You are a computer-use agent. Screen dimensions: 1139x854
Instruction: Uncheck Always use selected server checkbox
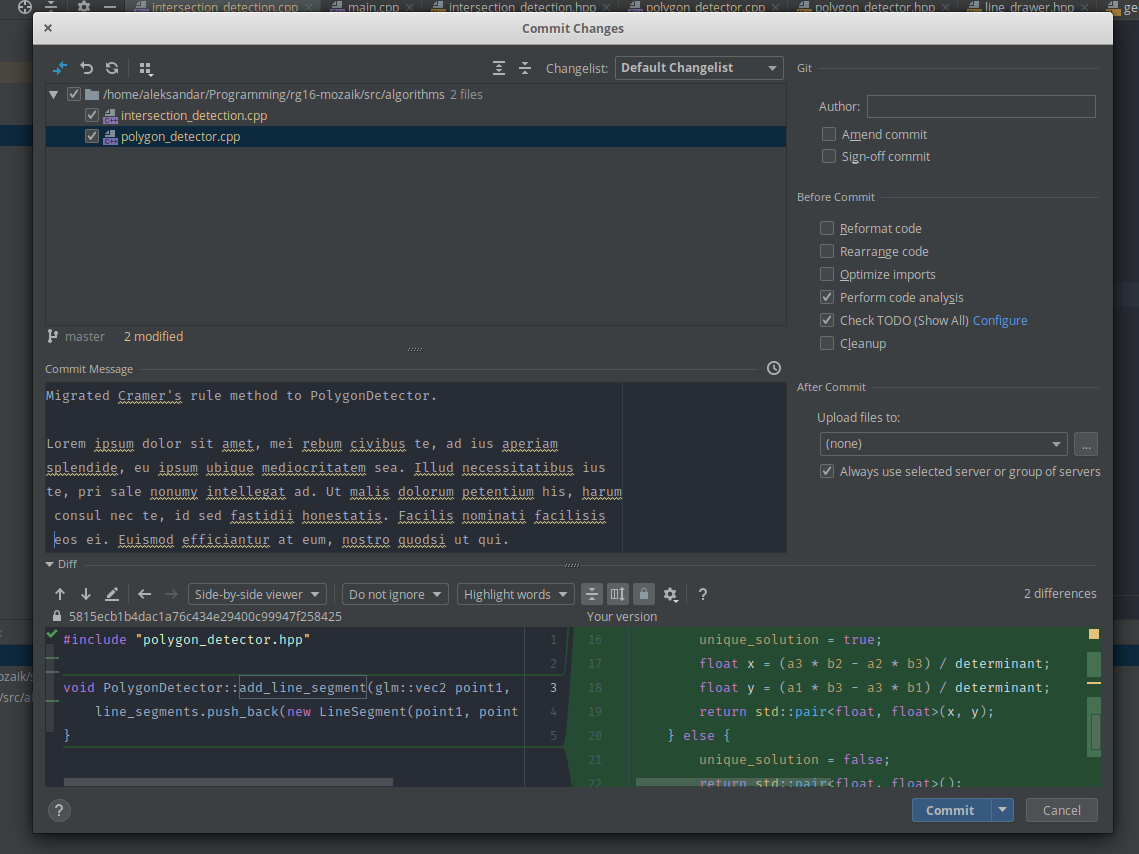(x=827, y=471)
